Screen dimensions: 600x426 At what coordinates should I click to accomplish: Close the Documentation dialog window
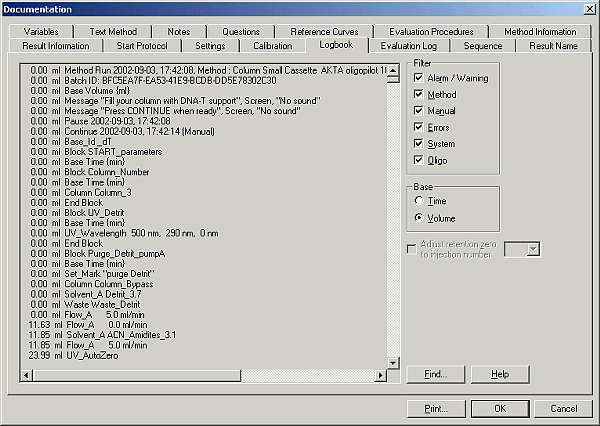click(587, 9)
